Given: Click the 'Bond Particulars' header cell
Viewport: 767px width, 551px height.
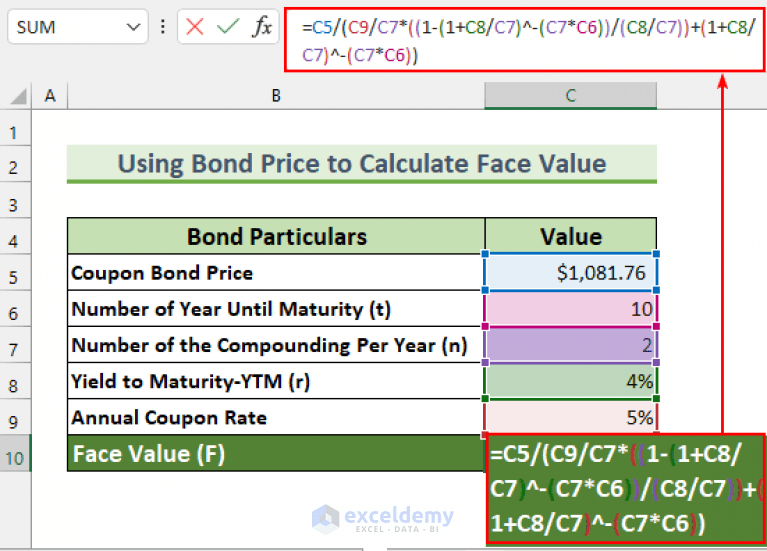Looking at the screenshot, I should [276, 236].
